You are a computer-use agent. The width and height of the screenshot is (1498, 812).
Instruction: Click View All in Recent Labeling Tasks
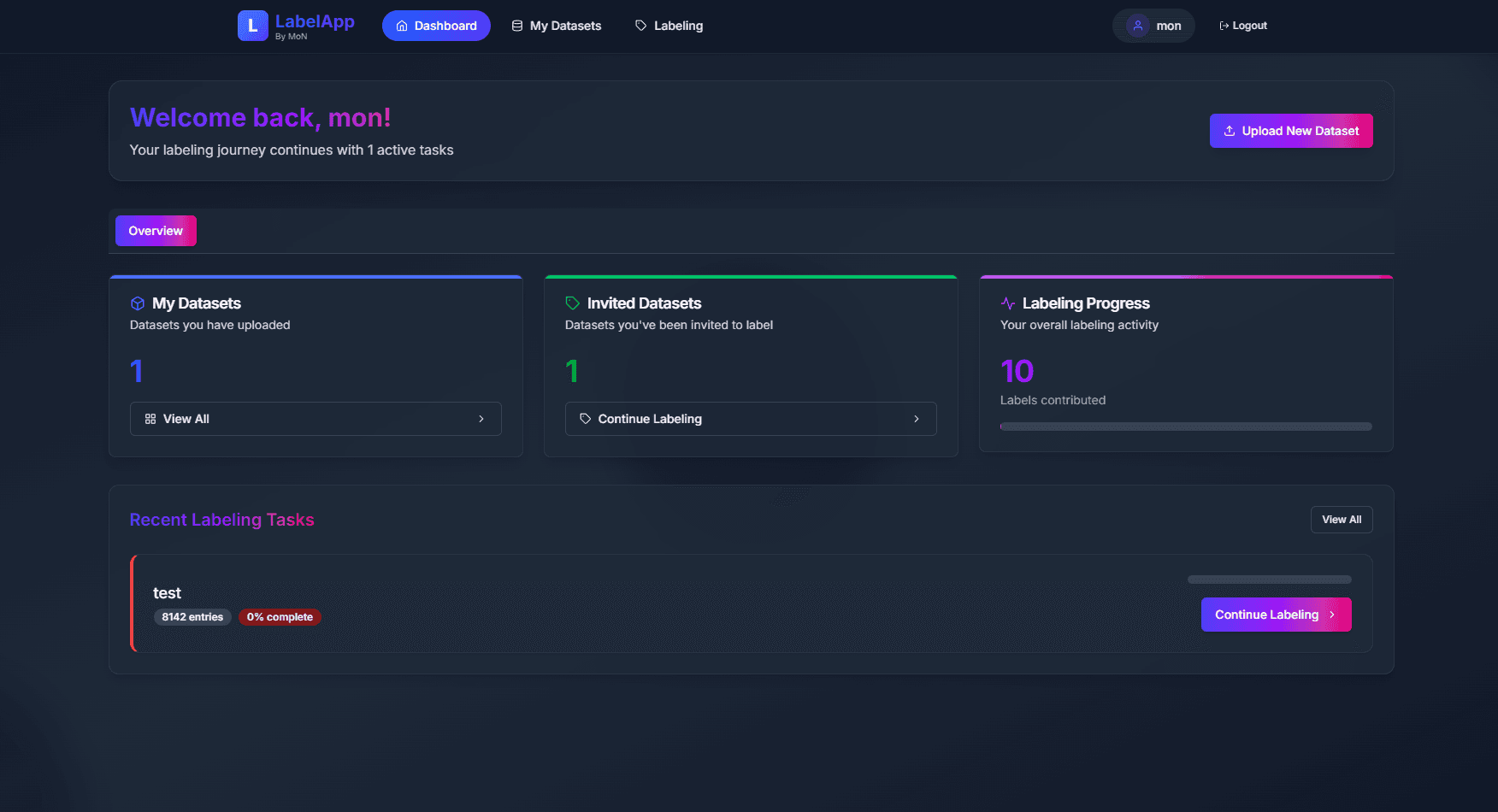point(1341,520)
